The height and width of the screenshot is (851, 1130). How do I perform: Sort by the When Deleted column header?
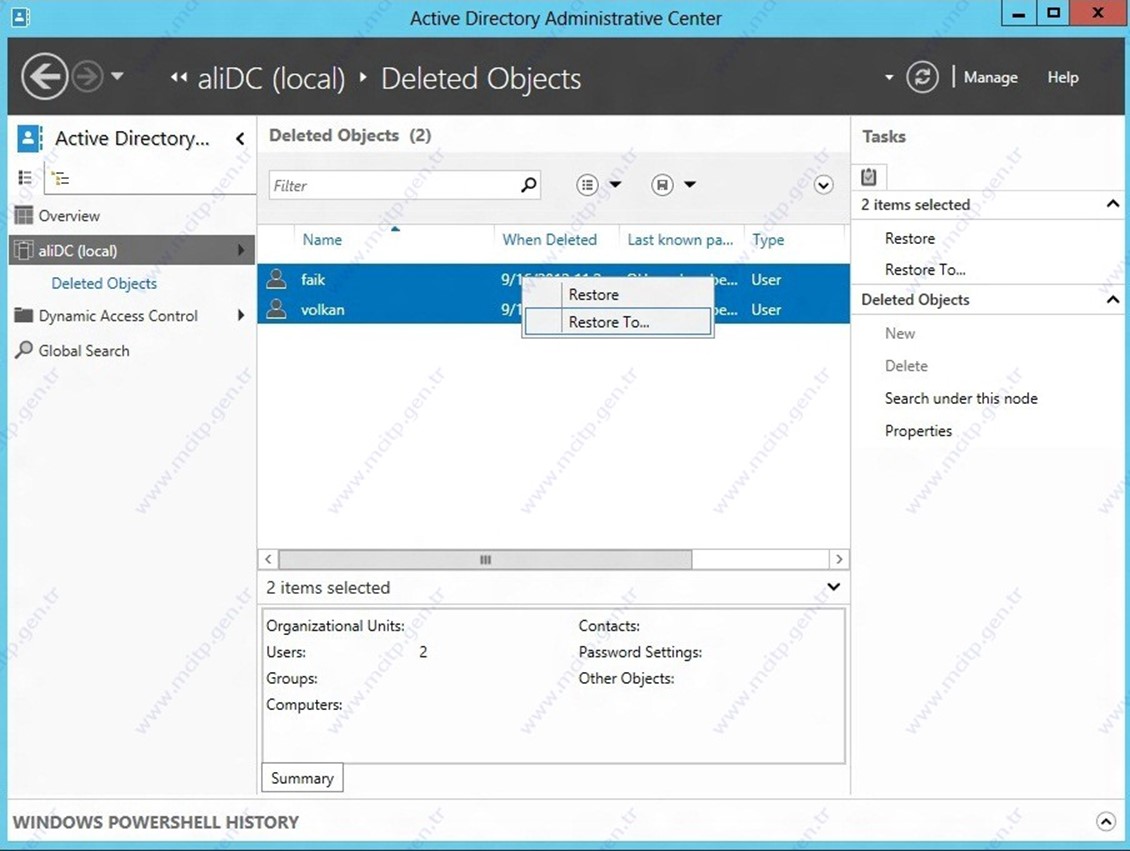549,239
